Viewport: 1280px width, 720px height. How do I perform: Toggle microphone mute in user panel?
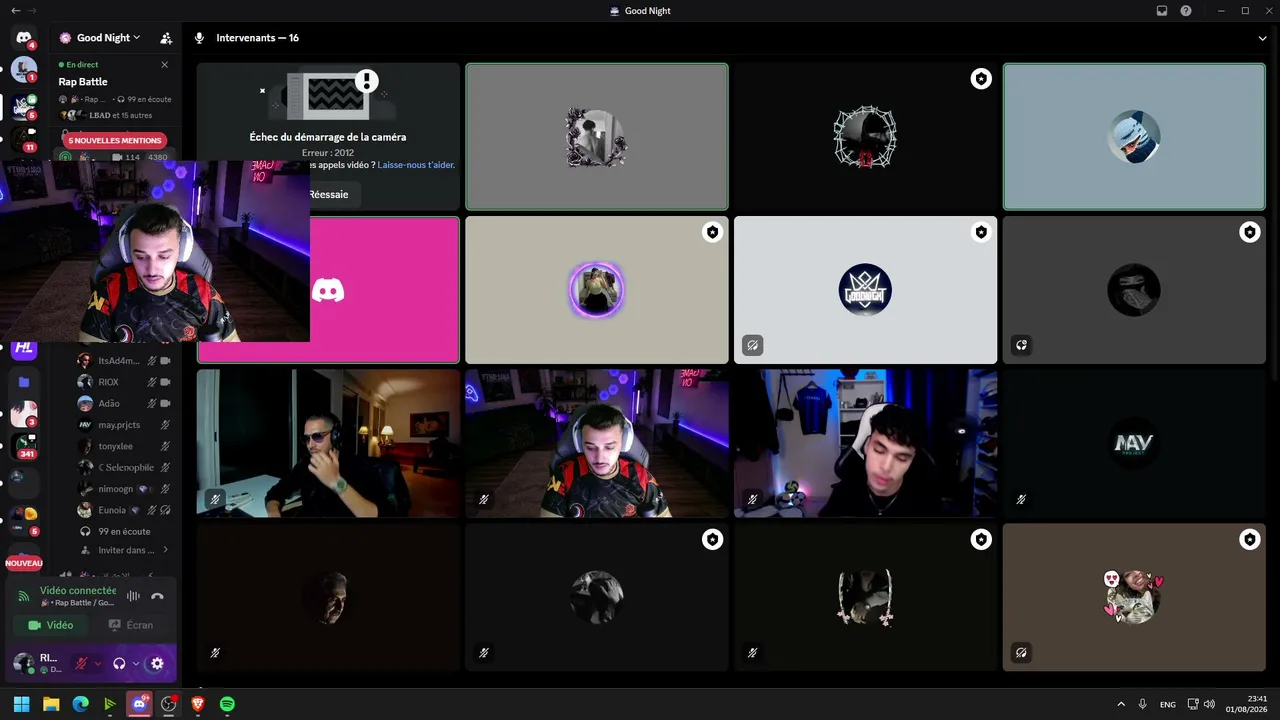81,663
